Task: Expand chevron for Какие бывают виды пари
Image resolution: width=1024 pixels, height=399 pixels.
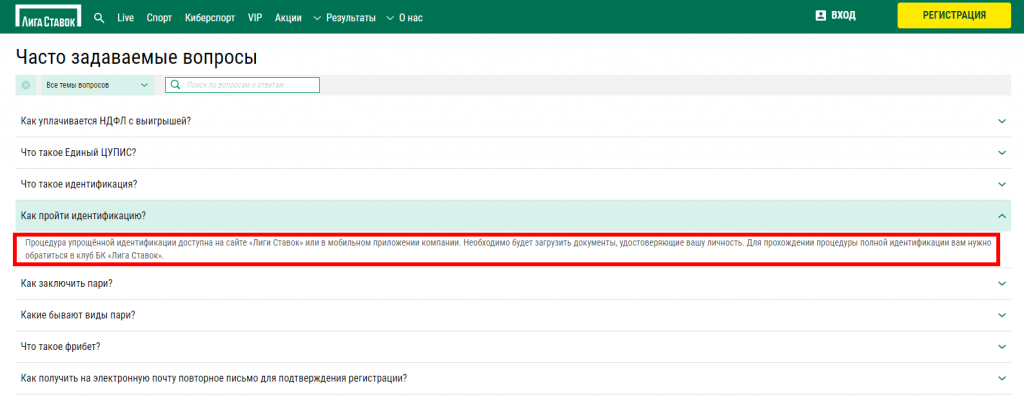Action: click(x=1002, y=315)
